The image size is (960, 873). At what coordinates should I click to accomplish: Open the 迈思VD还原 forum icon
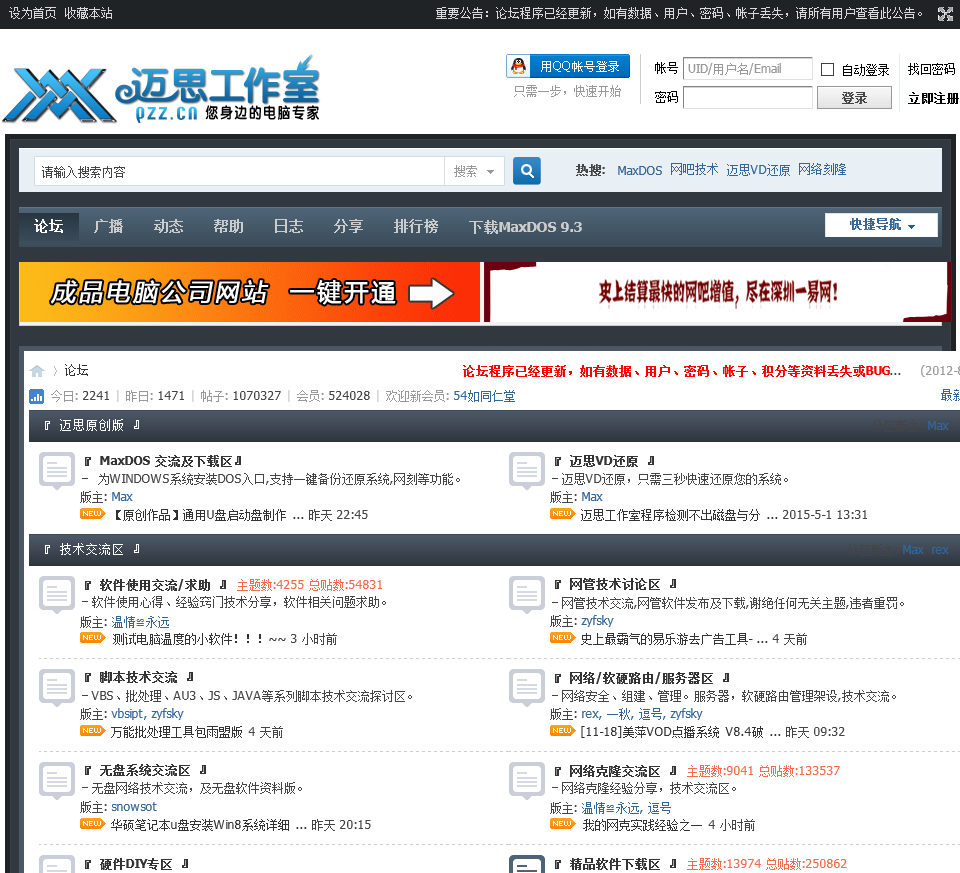(x=527, y=470)
